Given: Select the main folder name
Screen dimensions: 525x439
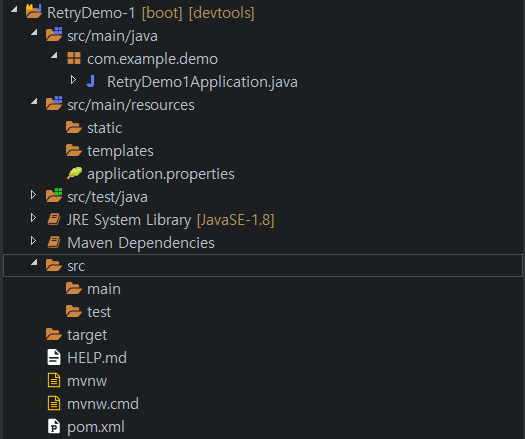Looking at the screenshot, I should click(104, 289).
